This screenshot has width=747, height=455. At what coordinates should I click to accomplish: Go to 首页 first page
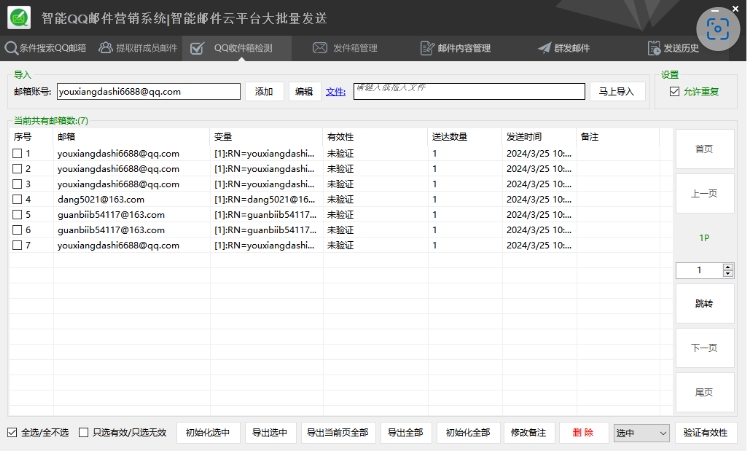tap(705, 149)
